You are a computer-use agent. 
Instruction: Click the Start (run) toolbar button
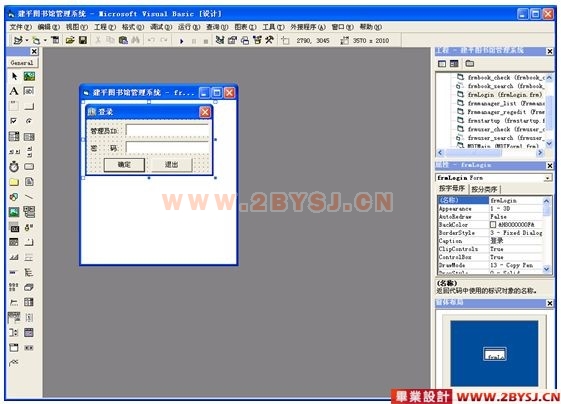point(181,41)
